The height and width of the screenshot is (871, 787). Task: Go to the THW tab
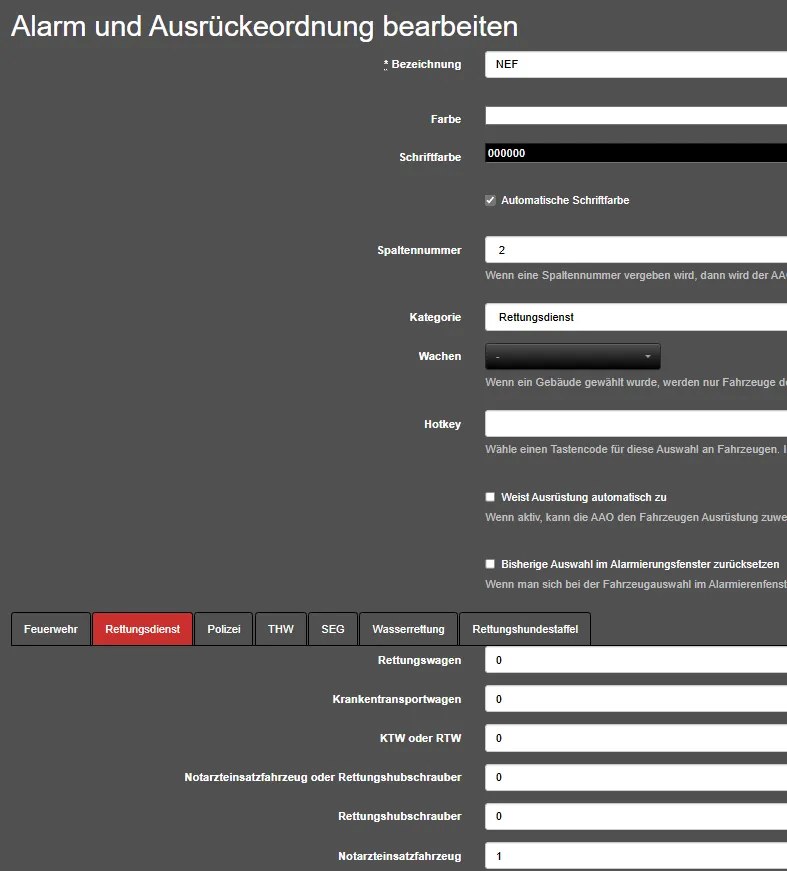(x=281, y=629)
